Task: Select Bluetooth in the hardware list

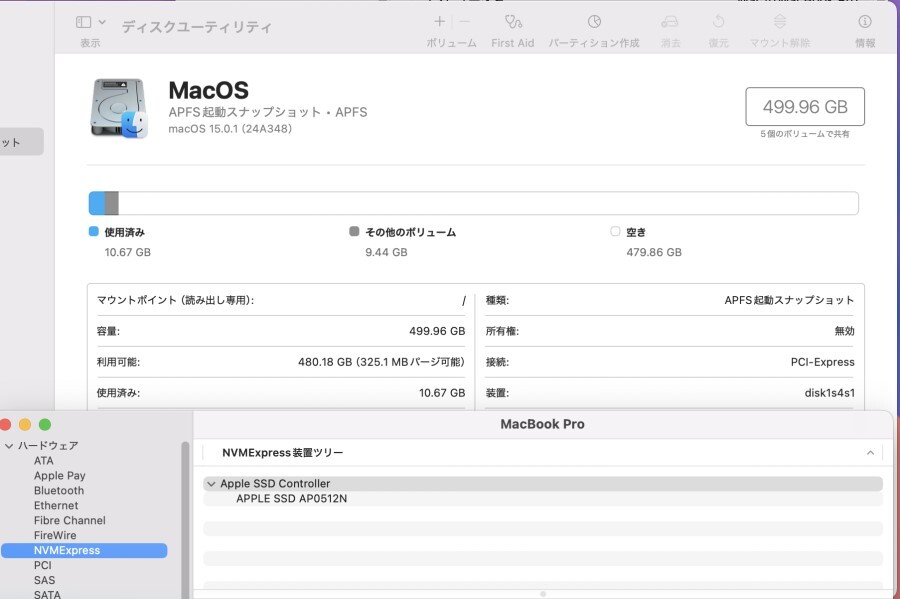Action: 59,491
